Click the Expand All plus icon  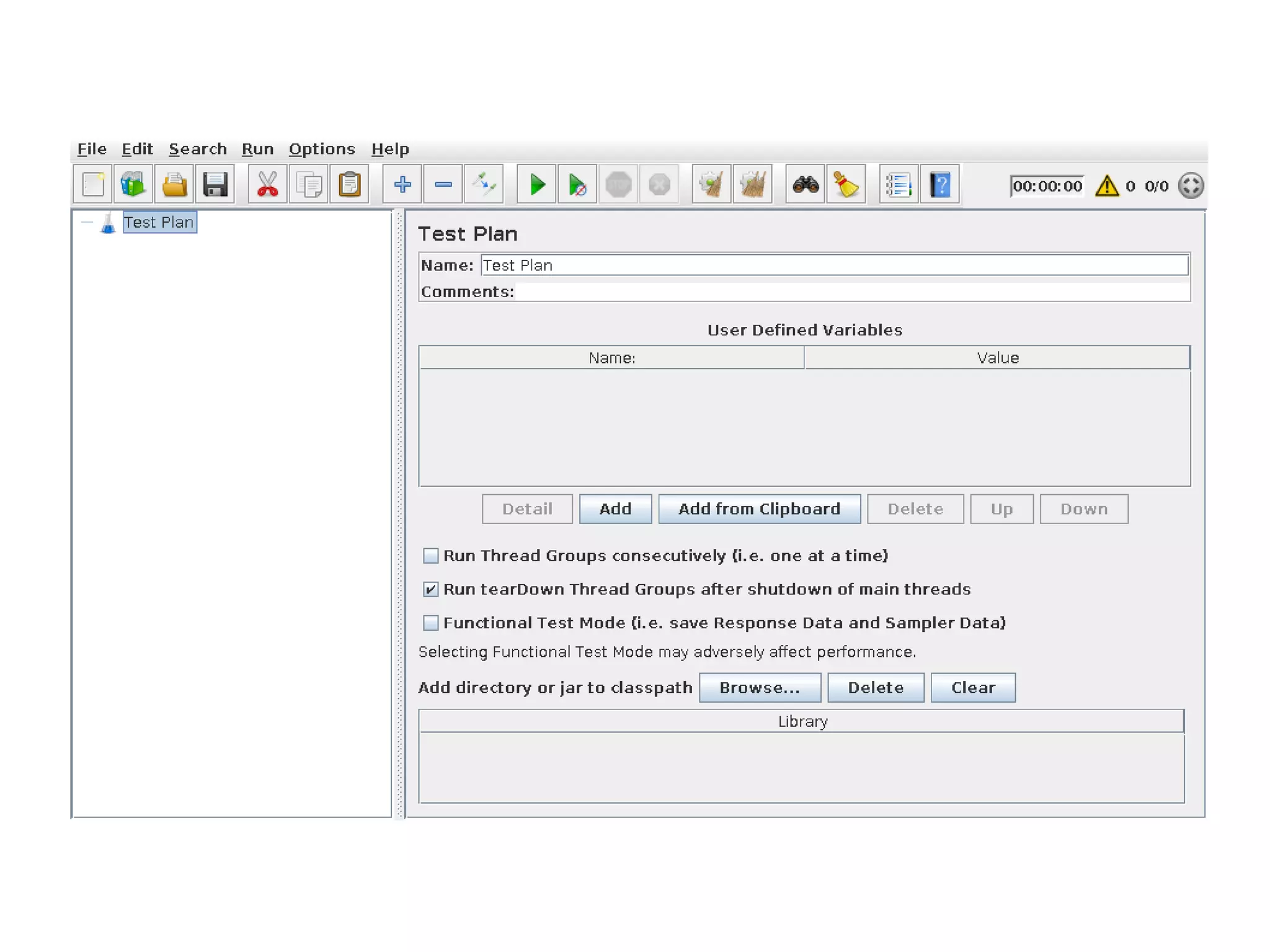pos(402,185)
